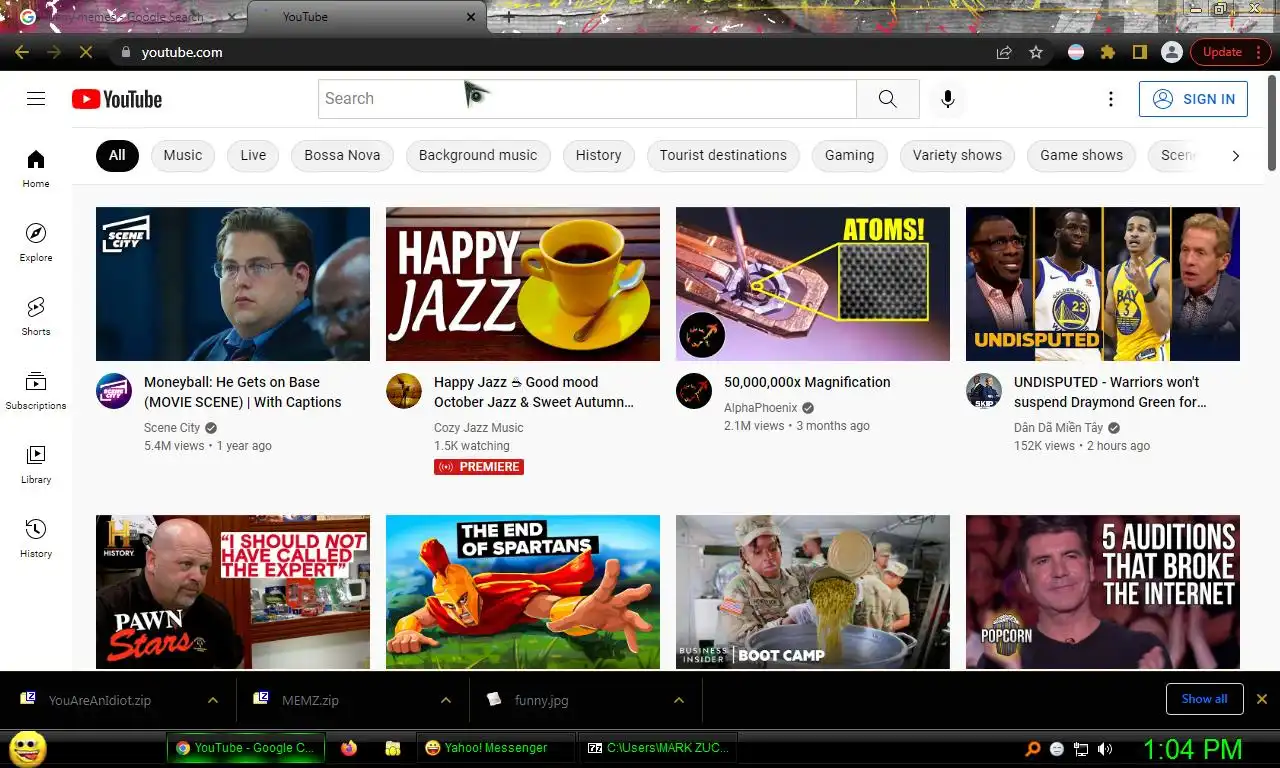The height and width of the screenshot is (768, 1280).
Task: Click Show all downloads button
Action: [x=1204, y=699]
